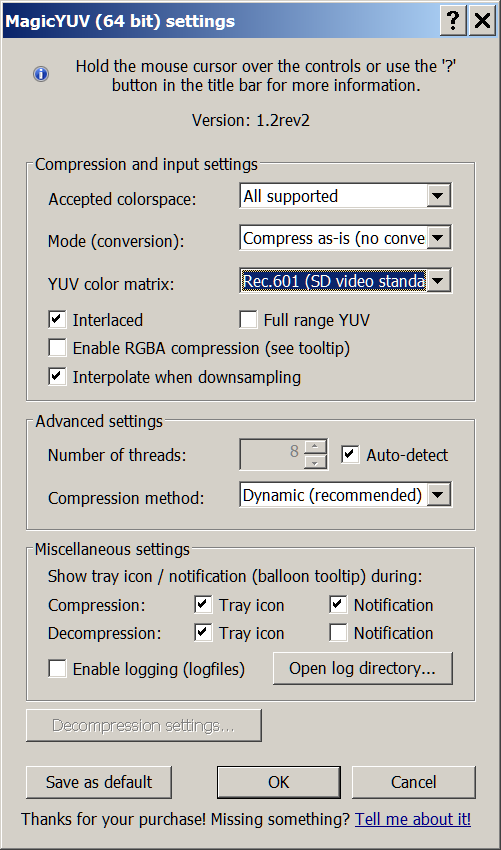Increase the Number of threads spinner
The width and height of the screenshot is (501, 850).
[315, 447]
